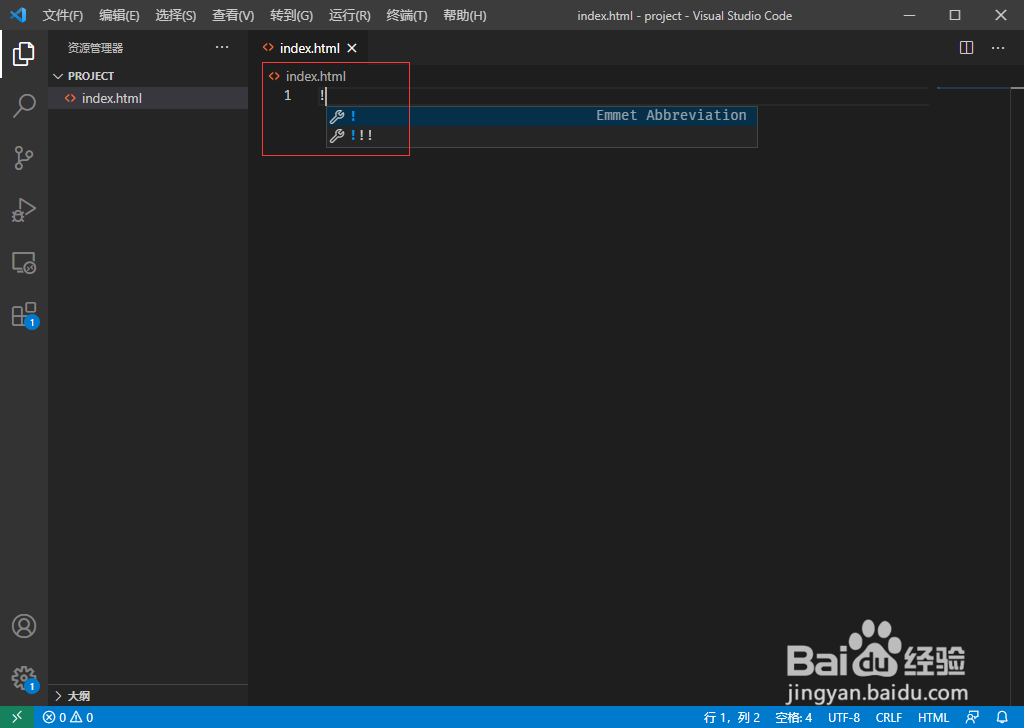This screenshot has height=728, width=1024.
Task: Click the remote window indicator in status bar
Action: click(17, 717)
